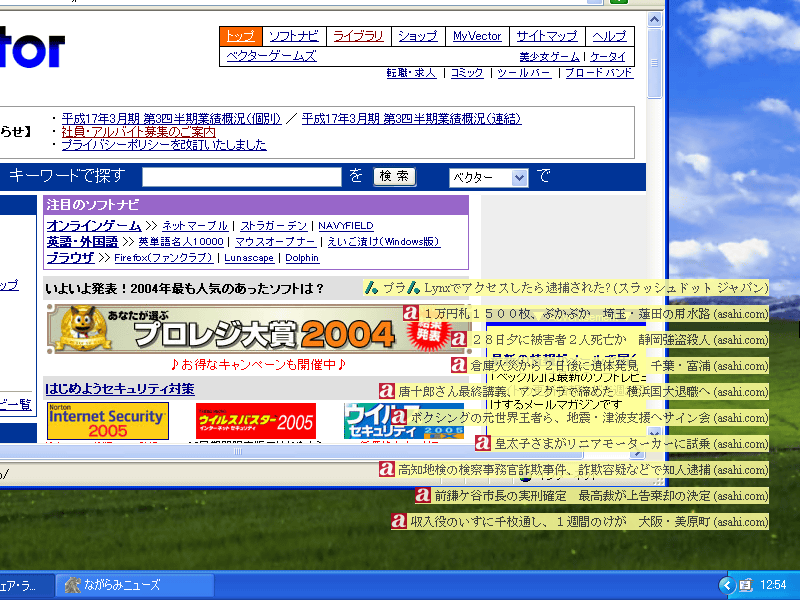The height and width of the screenshot is (600, 800).
Task: Open the トップ navigation tab
Action: coord(240,36)
